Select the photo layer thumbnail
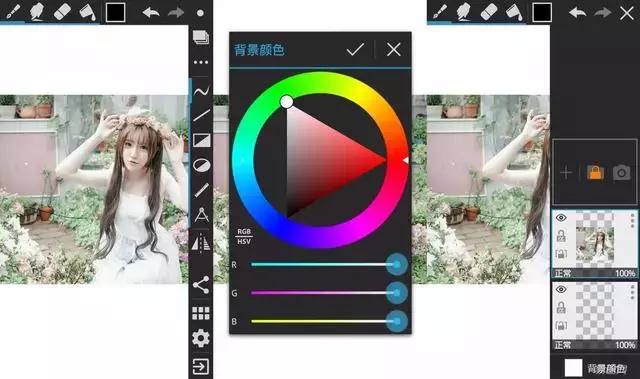This screenshot has height=379, width=640. pos(595,239)
